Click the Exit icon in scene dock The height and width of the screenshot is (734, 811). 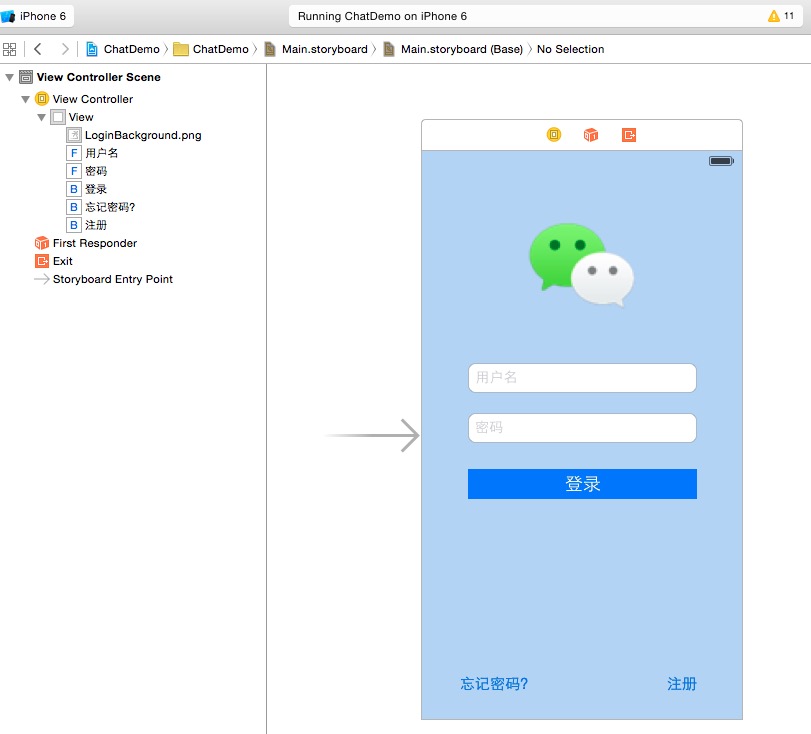click(x=629, y=135)
